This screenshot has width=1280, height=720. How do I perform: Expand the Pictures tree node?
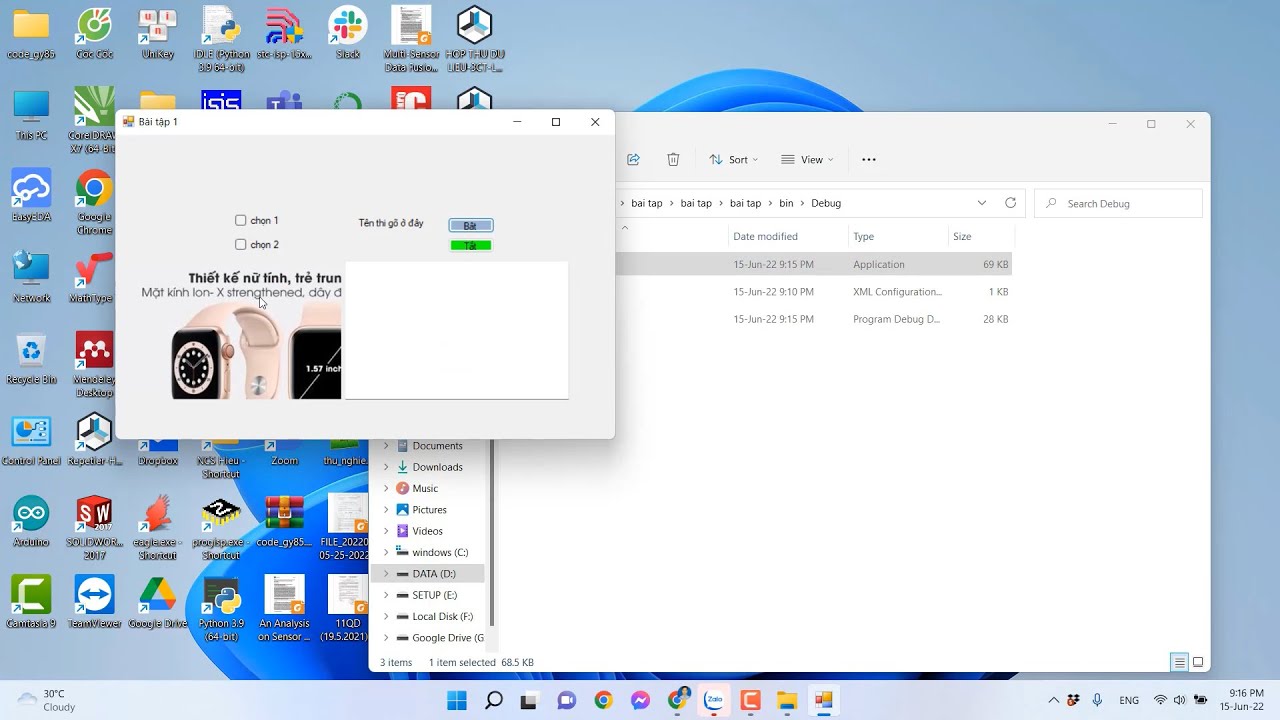(x=386, y=510)
